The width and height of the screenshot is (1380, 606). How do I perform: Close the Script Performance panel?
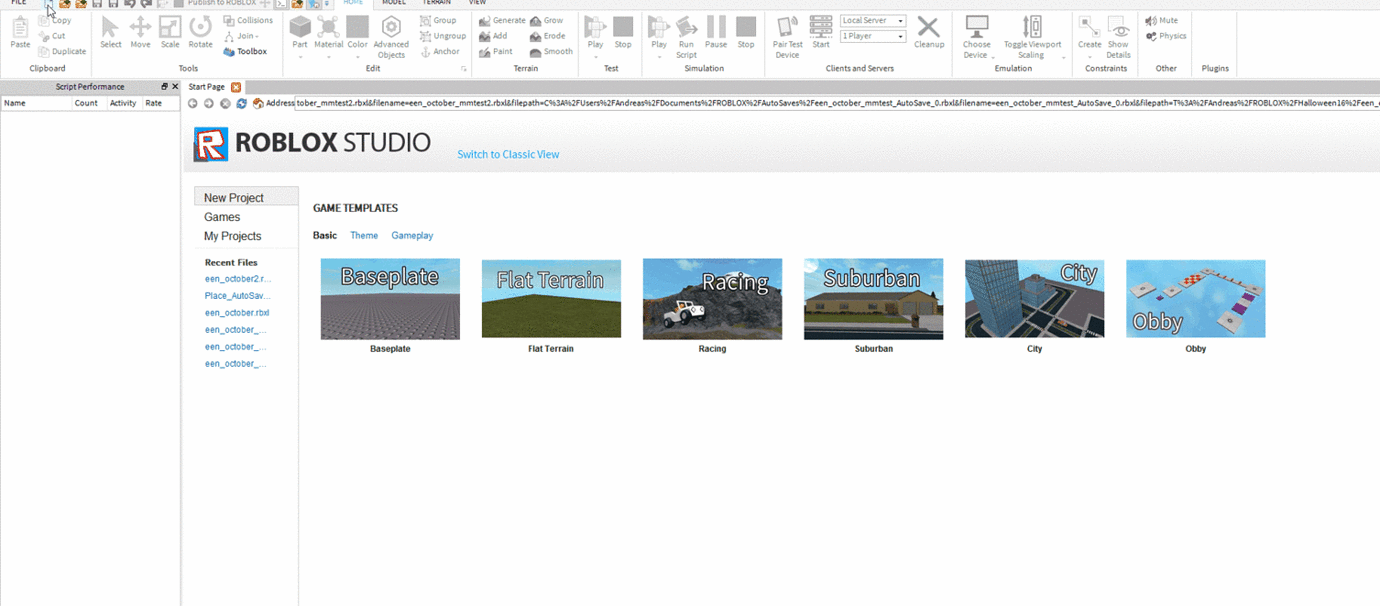click(x=175, y=87)
